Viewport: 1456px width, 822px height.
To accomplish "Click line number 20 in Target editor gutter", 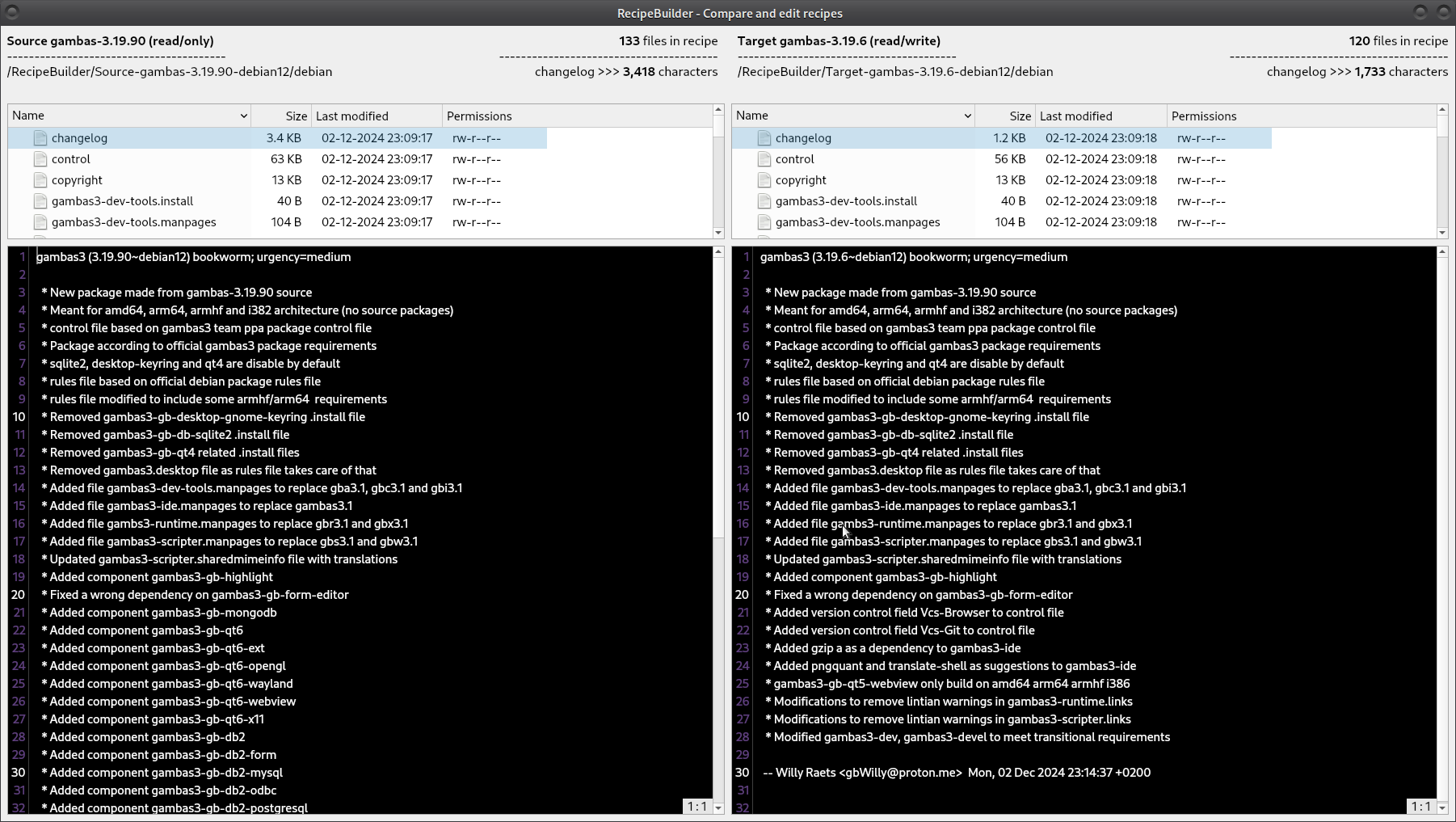I will [x=743, y=595].
